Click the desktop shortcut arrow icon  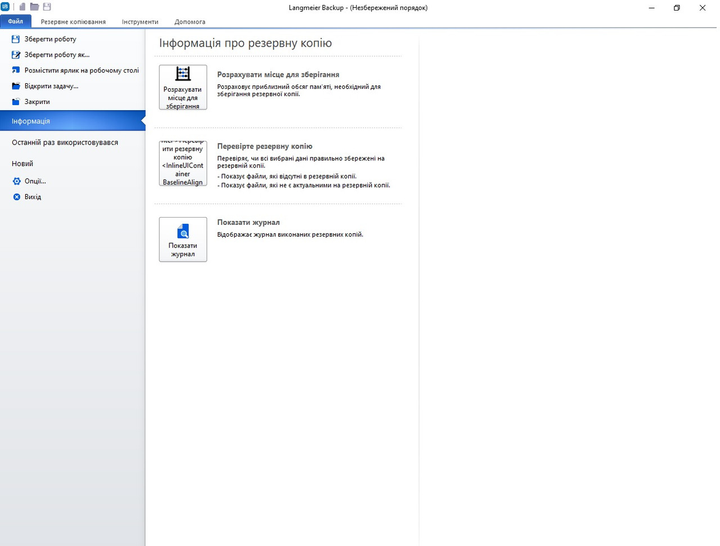click(16, 70)
